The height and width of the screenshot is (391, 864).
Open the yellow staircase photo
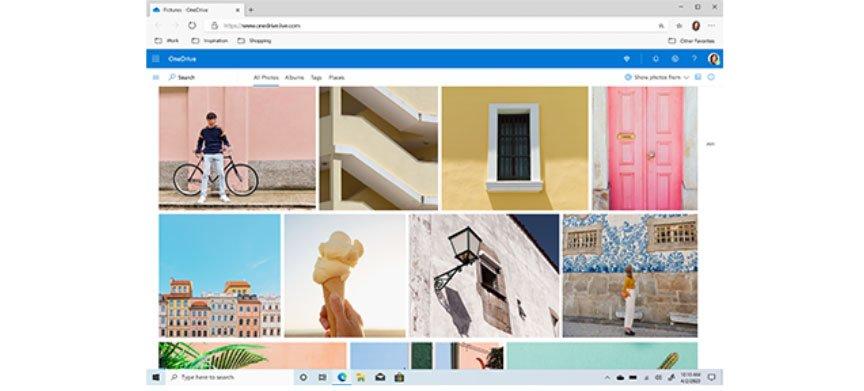point(379,148)
